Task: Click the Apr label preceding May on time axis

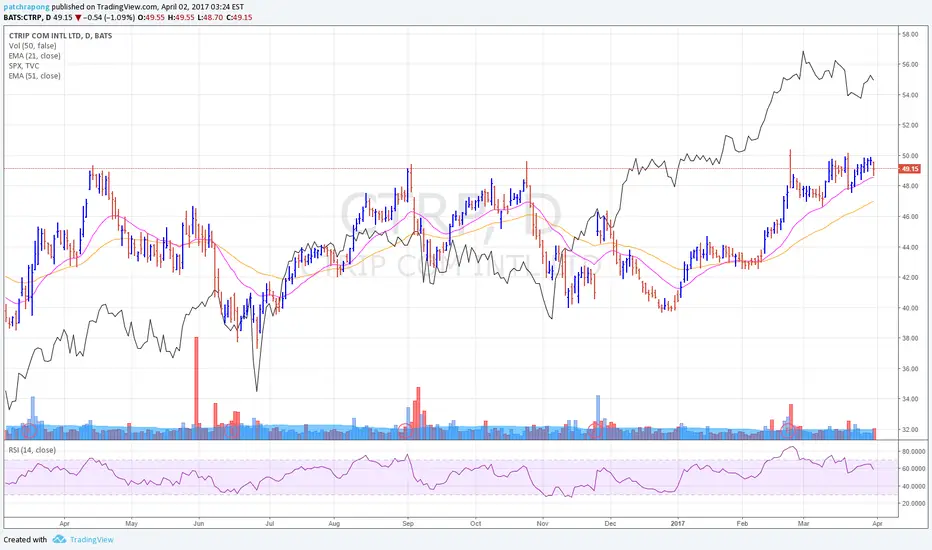Action: click(x=64, y=524)
